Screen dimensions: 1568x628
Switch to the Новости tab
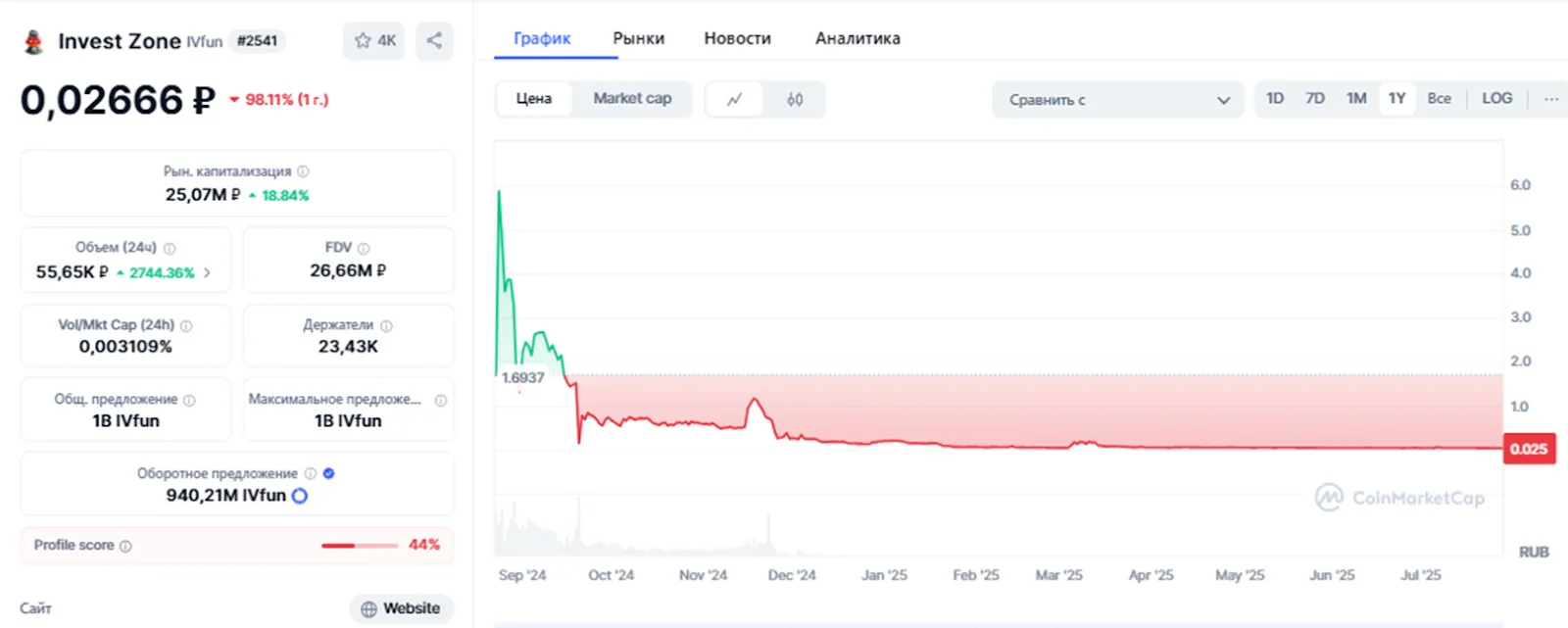(x=738, y=38)
